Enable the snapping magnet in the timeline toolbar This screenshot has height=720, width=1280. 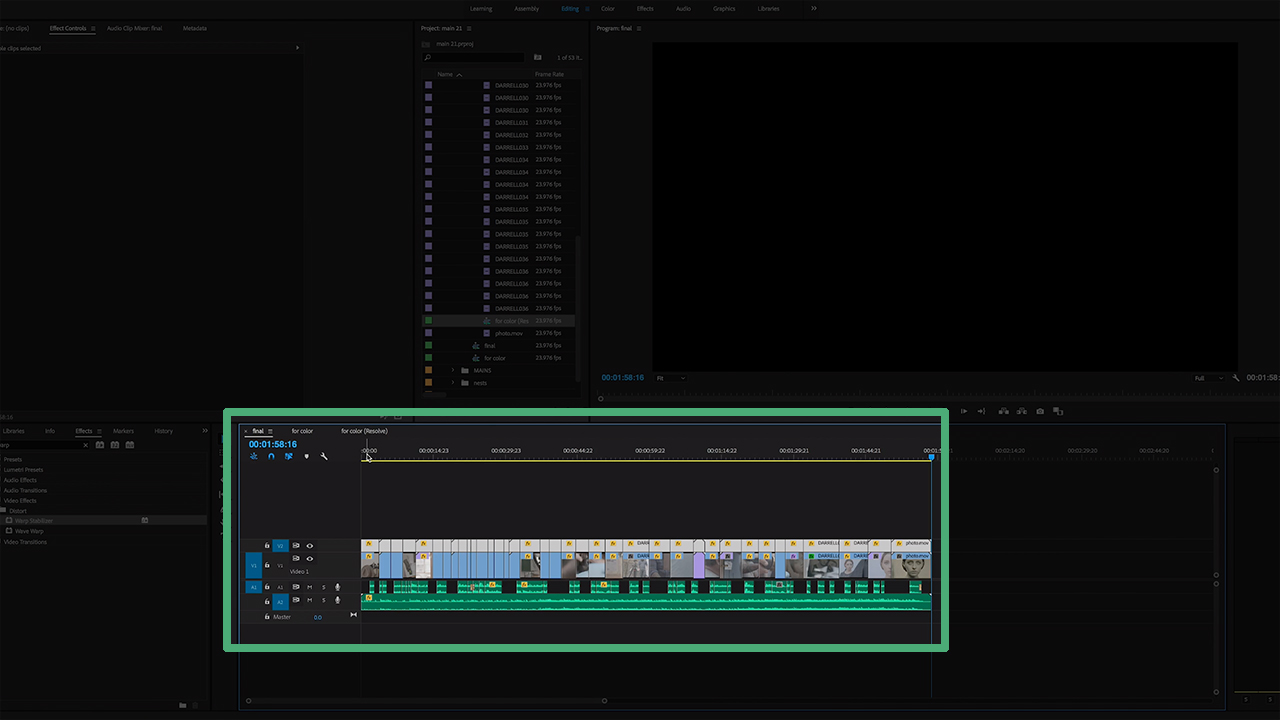point(270,456)
